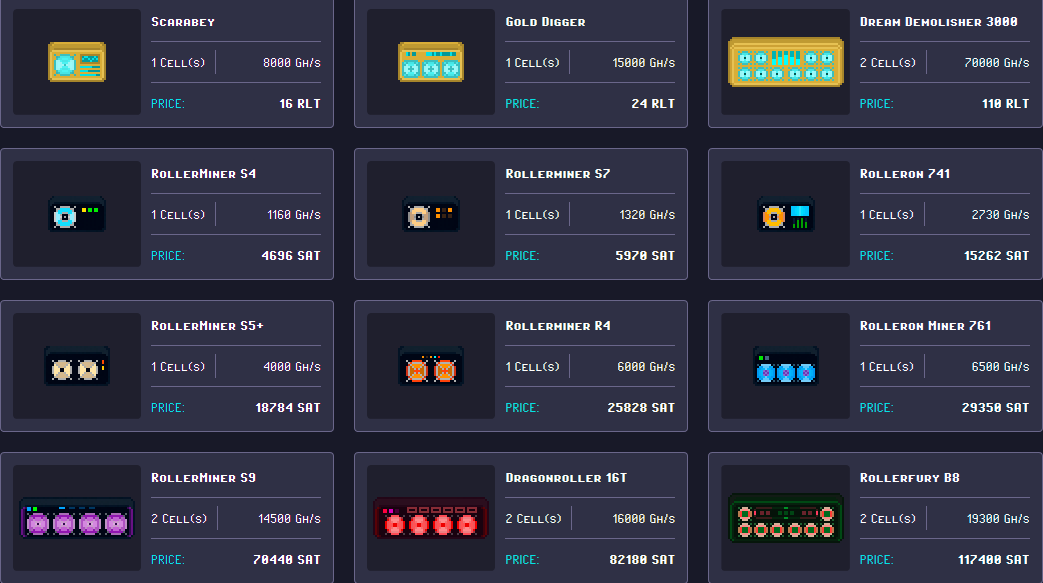
Task: Select the DragonRoller 16T red miner icon
Action: tap(431, 518)
